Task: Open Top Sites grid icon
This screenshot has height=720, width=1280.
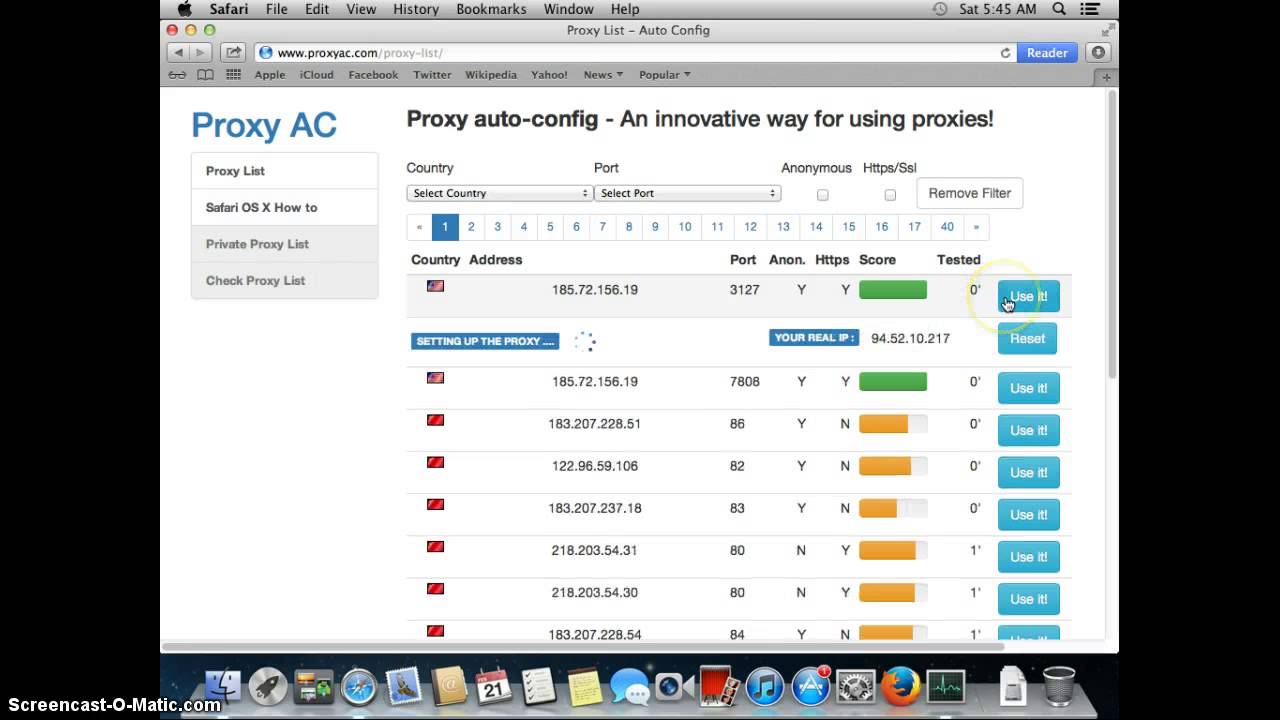Action: pyautogui.click(x=233, y=75)
